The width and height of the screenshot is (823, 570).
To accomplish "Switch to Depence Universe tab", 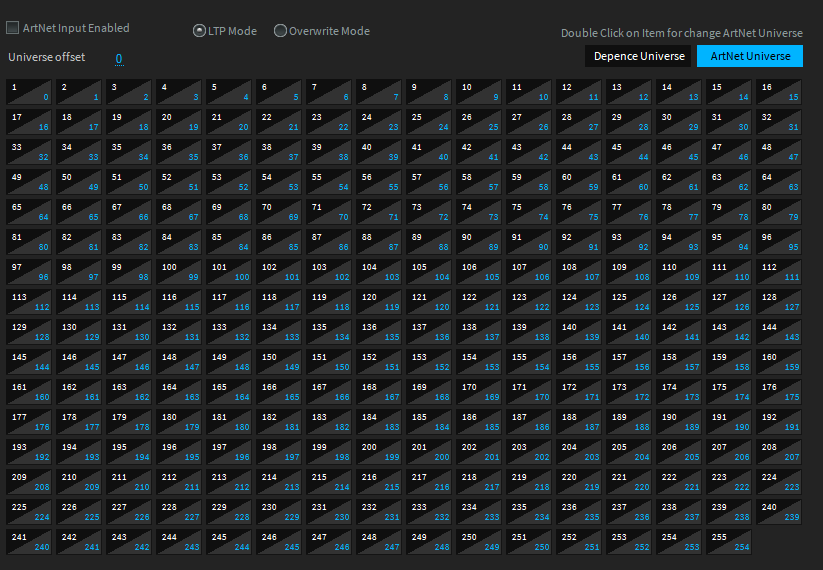I will point(639,56).
